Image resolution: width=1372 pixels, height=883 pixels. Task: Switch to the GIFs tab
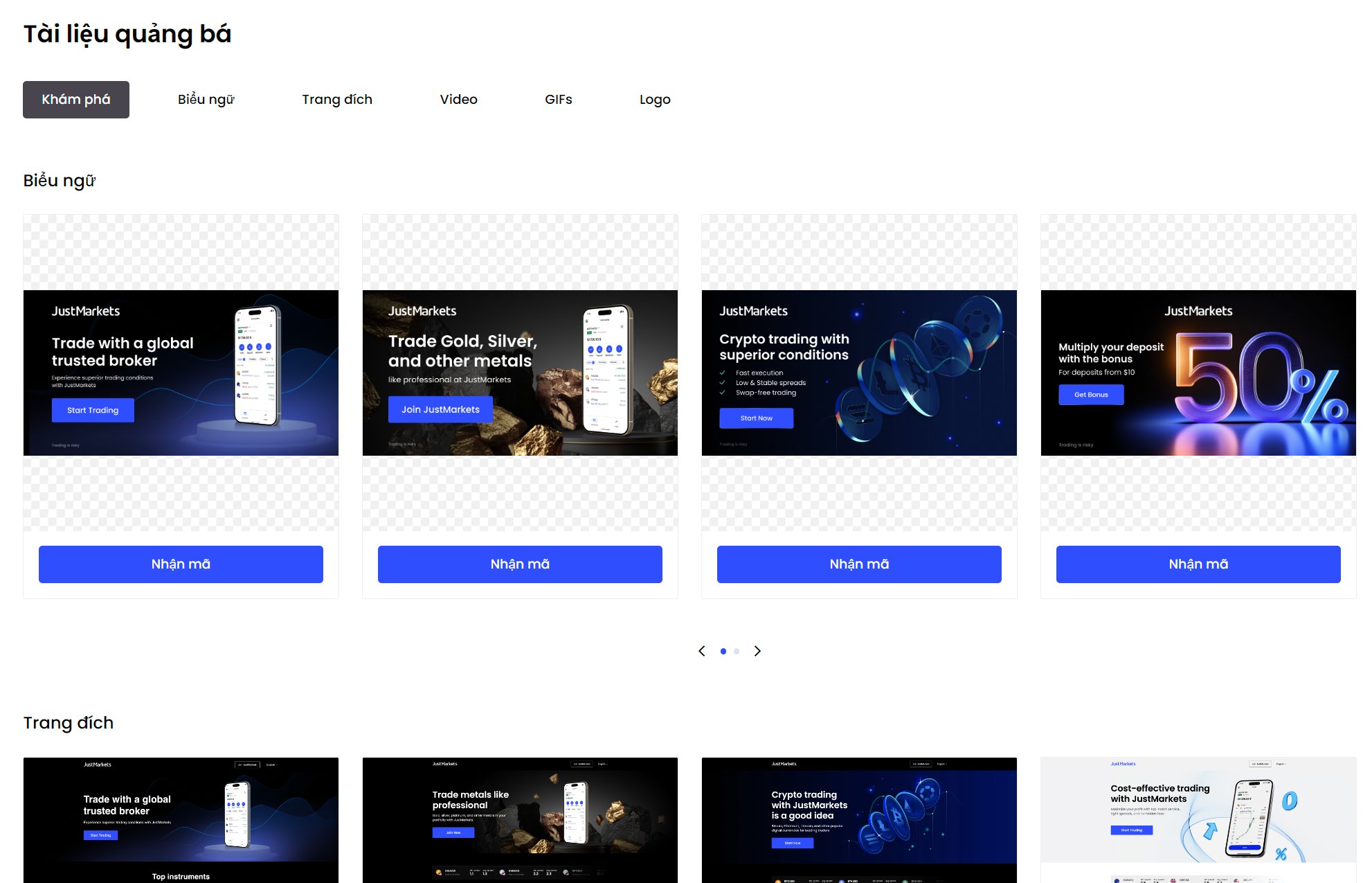559,100
